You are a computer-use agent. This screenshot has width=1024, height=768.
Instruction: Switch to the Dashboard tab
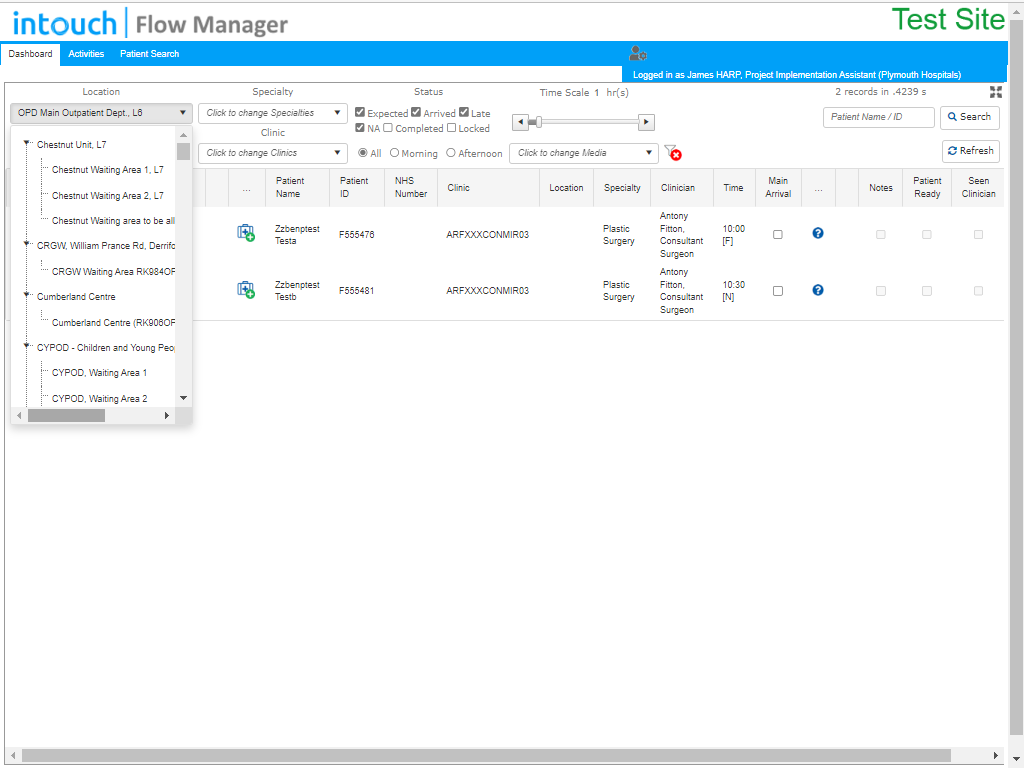coord(30,54)
